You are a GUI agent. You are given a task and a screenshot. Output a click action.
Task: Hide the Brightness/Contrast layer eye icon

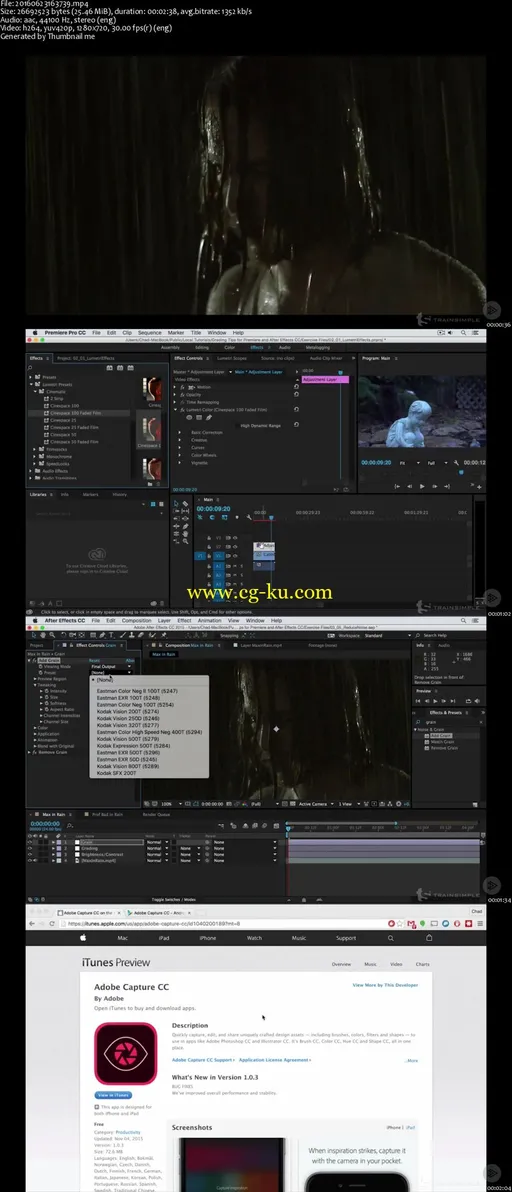[30, 854]
